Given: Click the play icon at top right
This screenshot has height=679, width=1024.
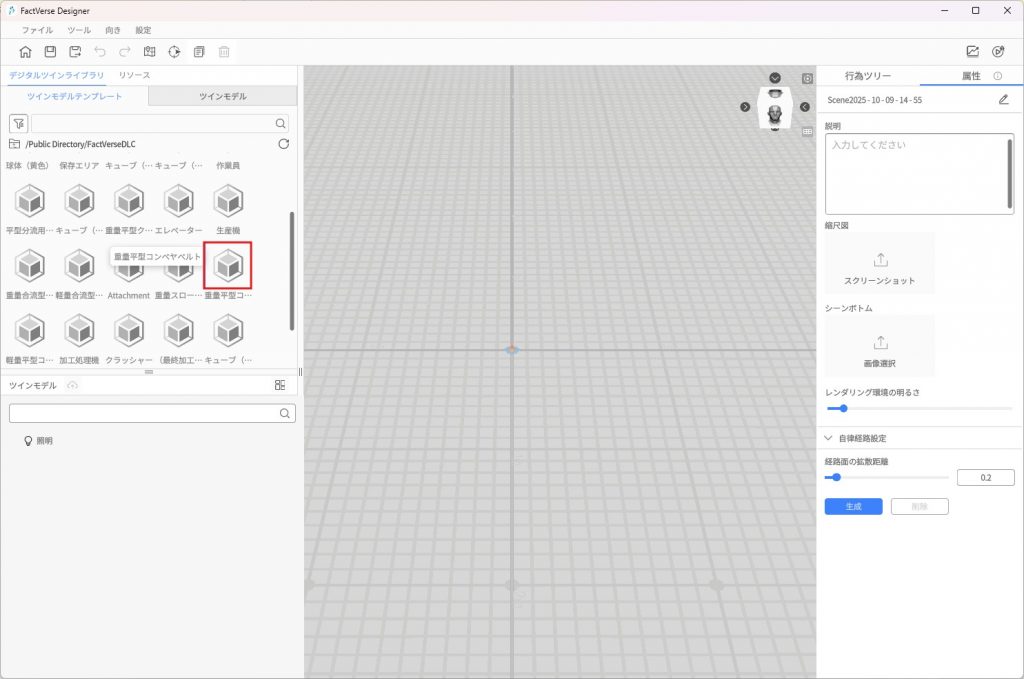Looking at the screenshot, I should coord(998,52).
